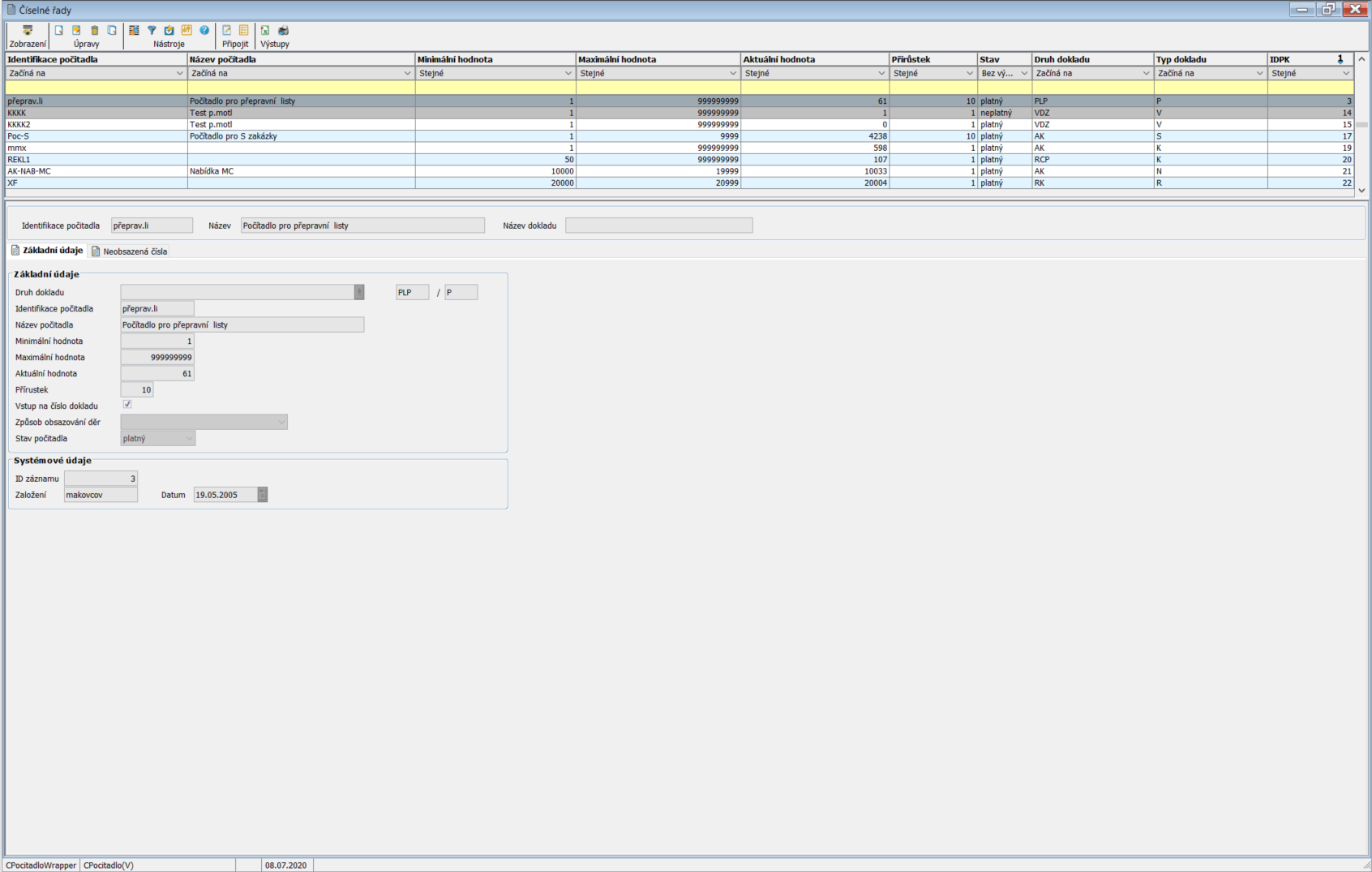The width and height of the screenshot is (1372, 872).
Task: Open the Stav column filter dropdown
Action: (1023, 74)
